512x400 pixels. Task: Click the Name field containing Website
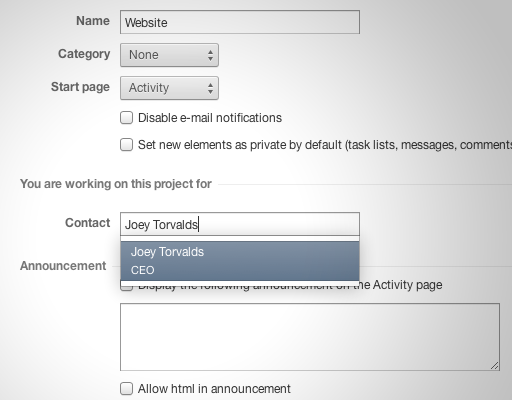coord(240,22)
